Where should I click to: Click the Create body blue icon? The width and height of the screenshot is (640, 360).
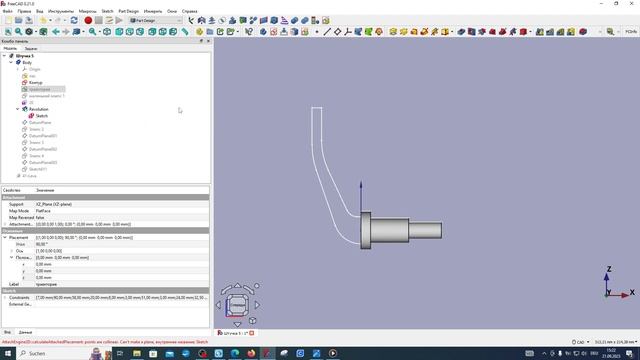pos(263,31)
